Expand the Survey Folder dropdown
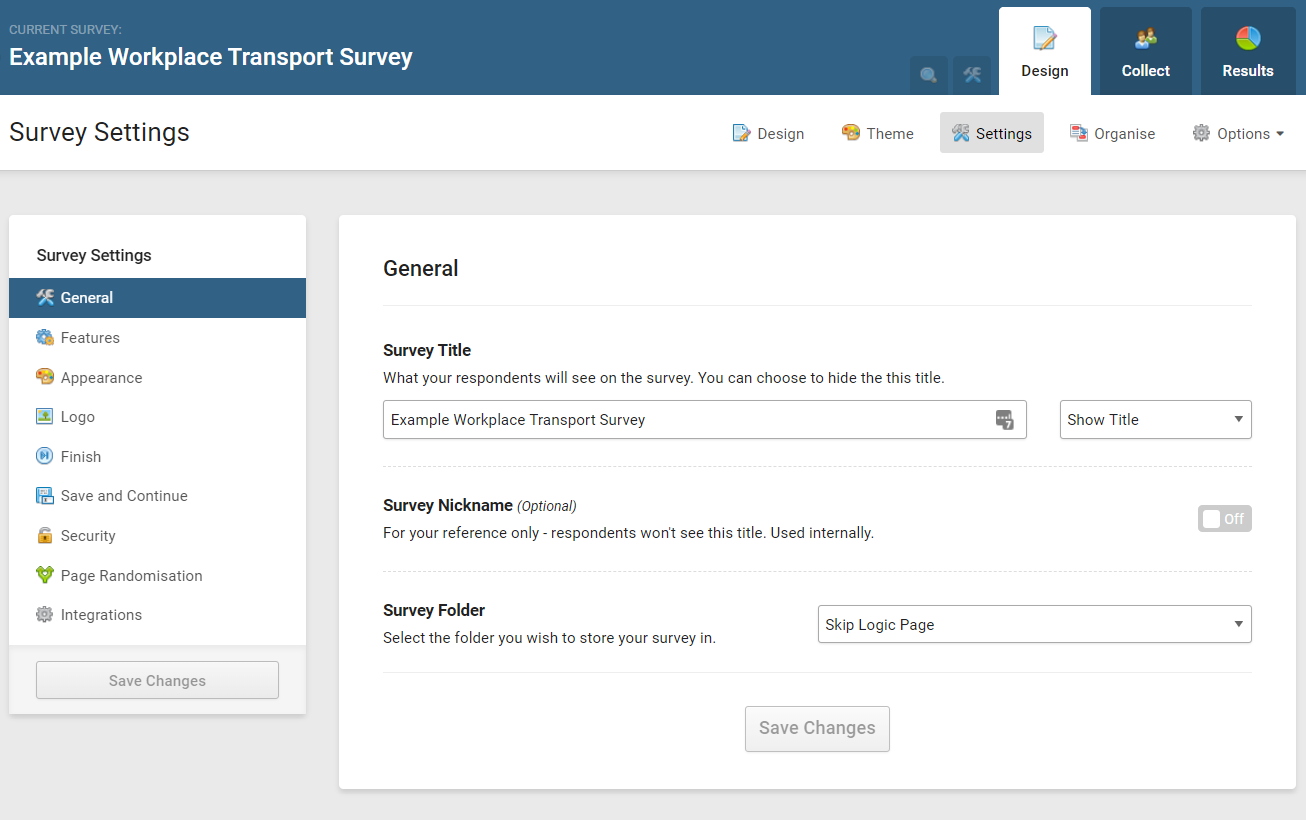Viewport: 1306px width, 820px height. [1034, 624]
